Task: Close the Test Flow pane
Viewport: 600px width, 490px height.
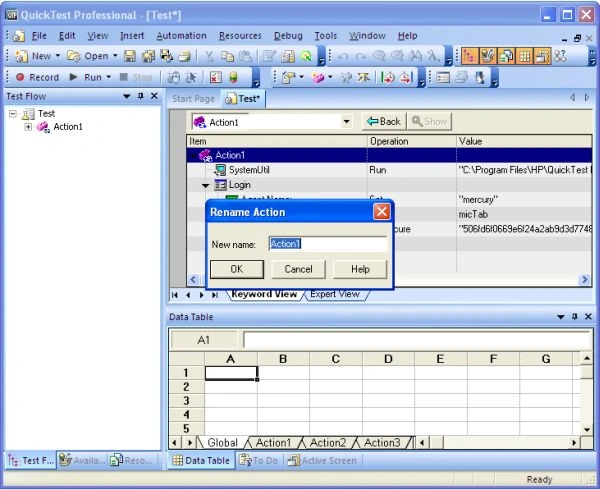Action: [154, 96]
